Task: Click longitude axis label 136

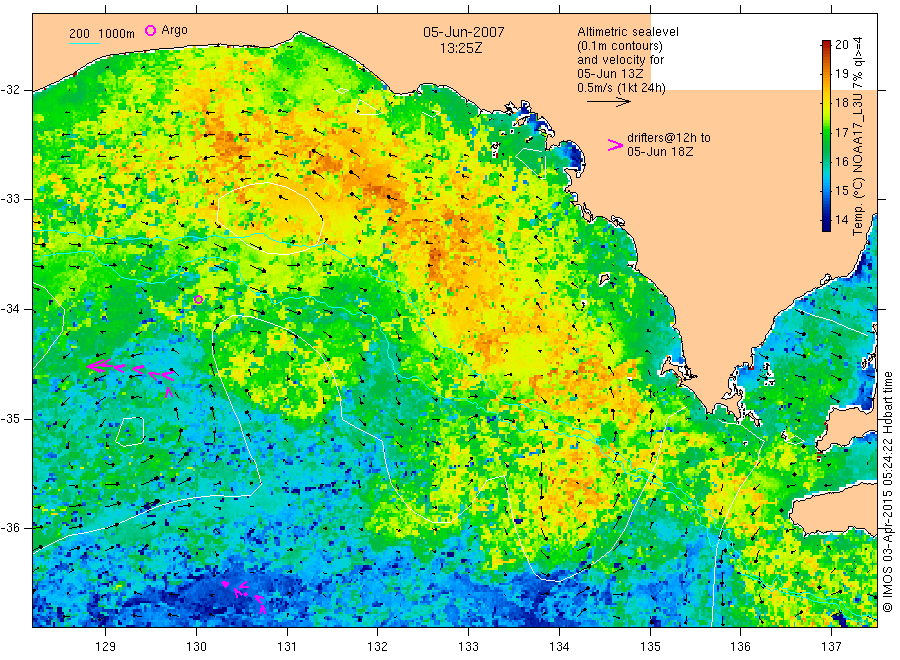Action: [x=740, y=647]
